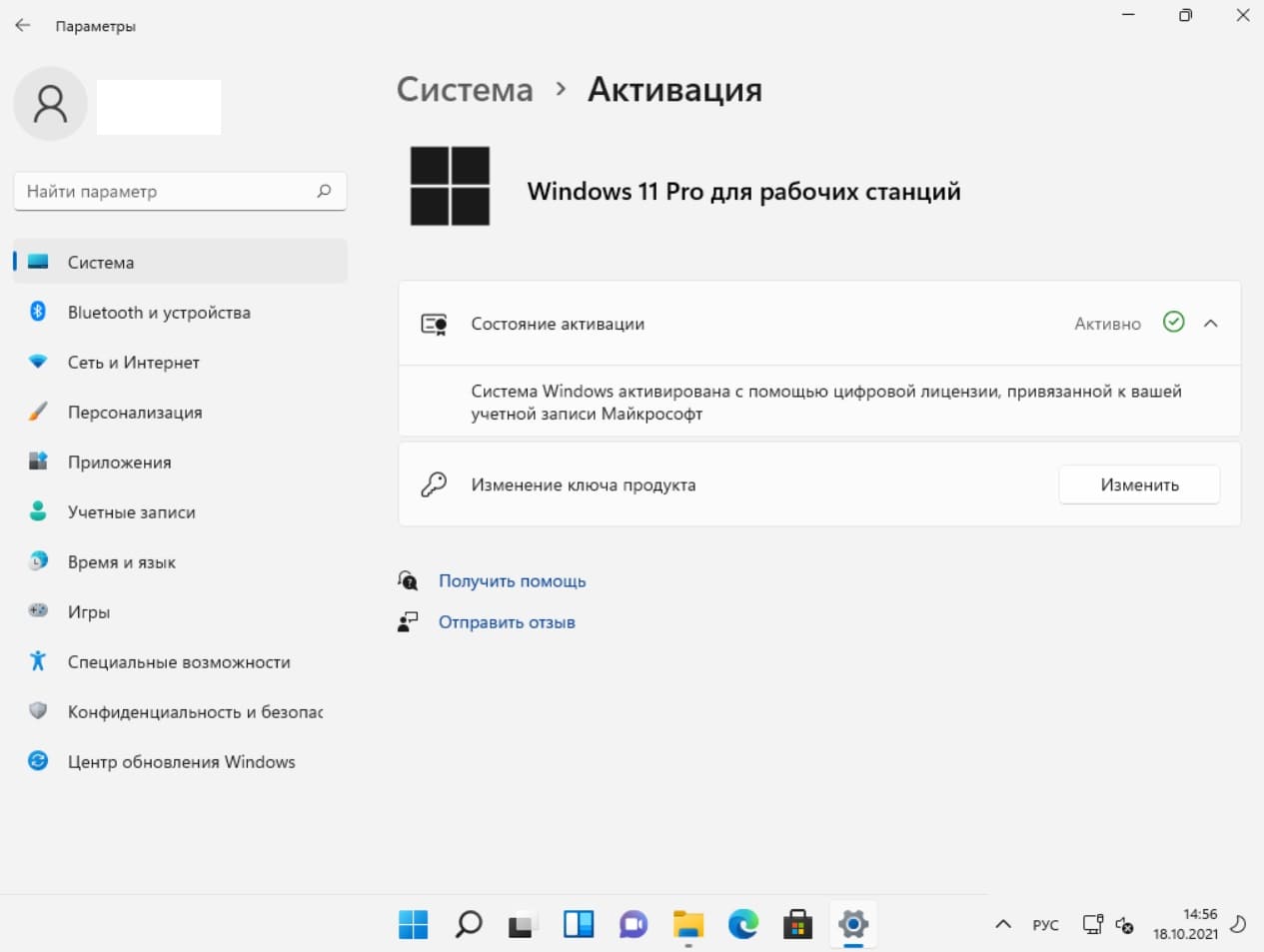Go to 'Центр обновления Windows'

(x=180, y=761)
